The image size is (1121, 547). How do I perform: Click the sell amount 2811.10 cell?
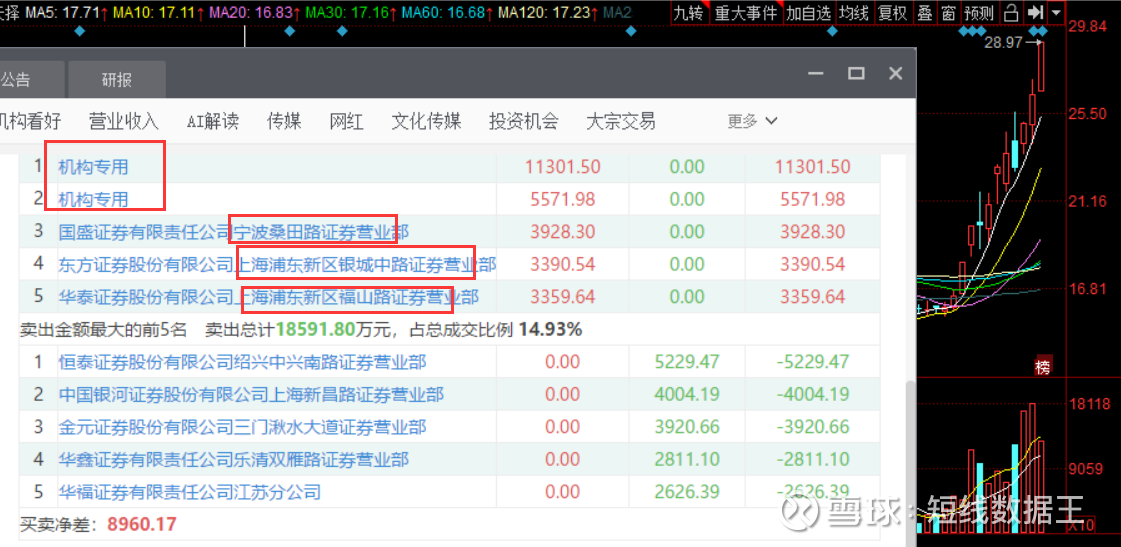(x=686, y=460)
